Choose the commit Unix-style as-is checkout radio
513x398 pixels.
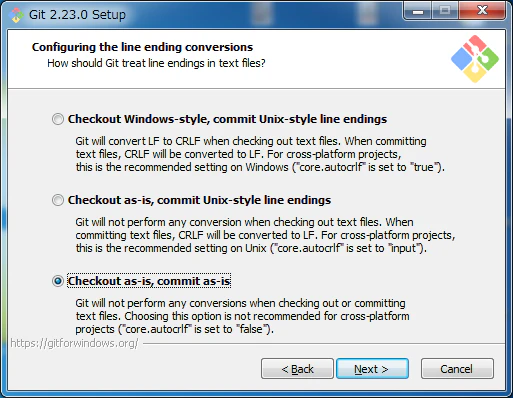point(58,200)
